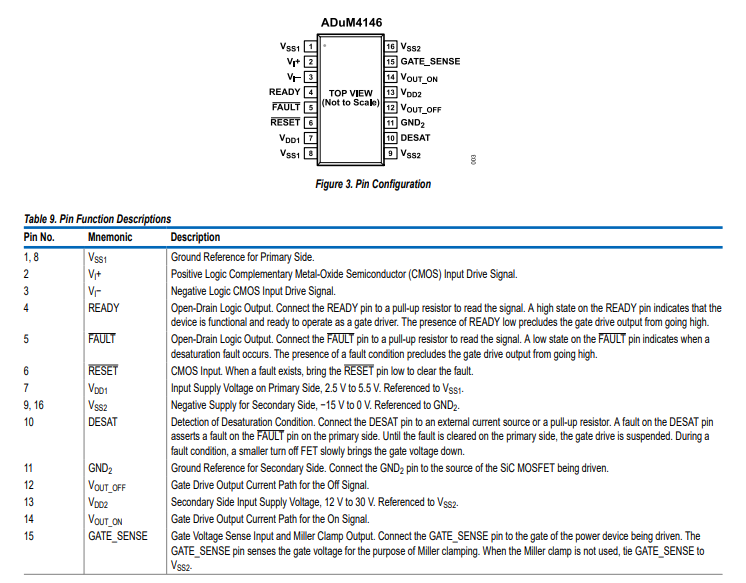Select pin 2 box labeled VI+
Viewport: 746px width, 583px height.
coord(310,61)
